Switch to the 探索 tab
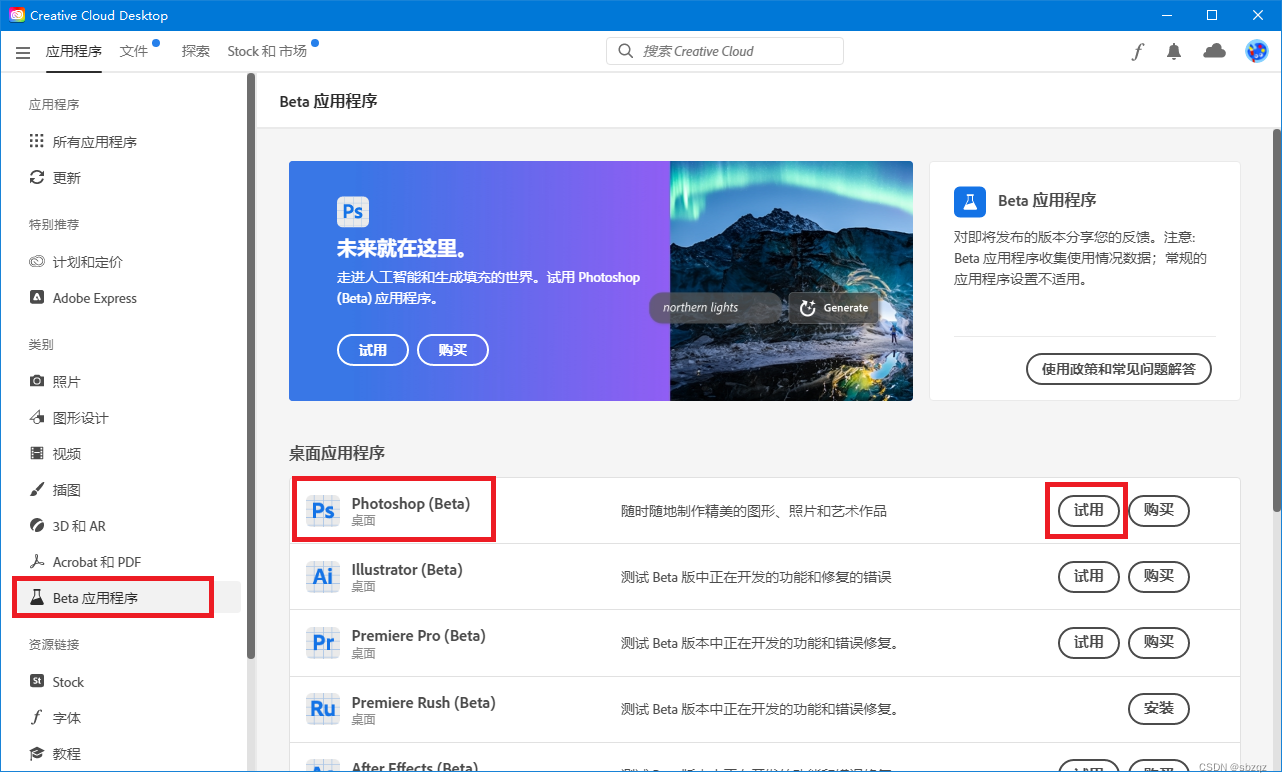 [x=196, y=51]
